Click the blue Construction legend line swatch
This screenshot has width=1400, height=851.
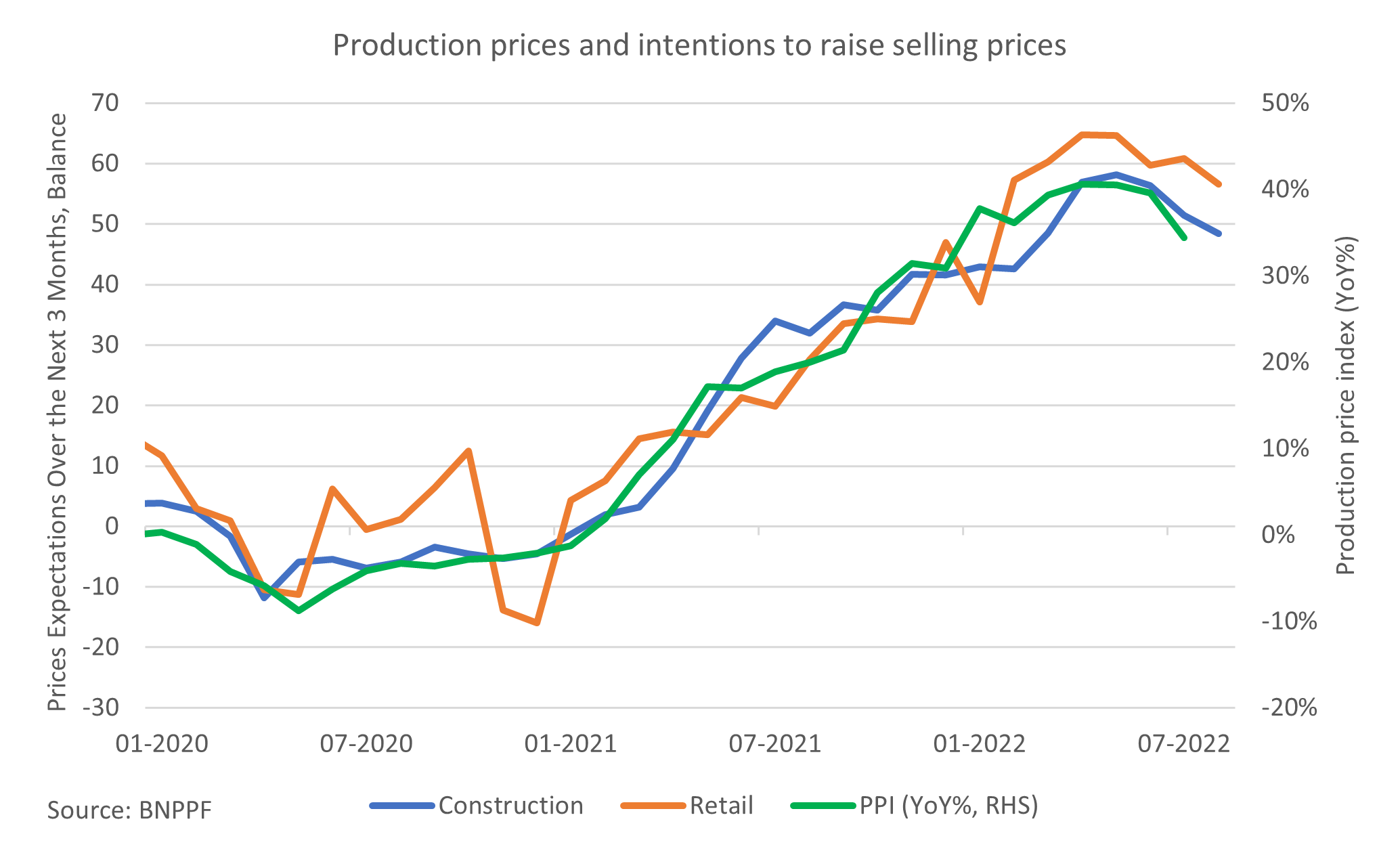402,806
